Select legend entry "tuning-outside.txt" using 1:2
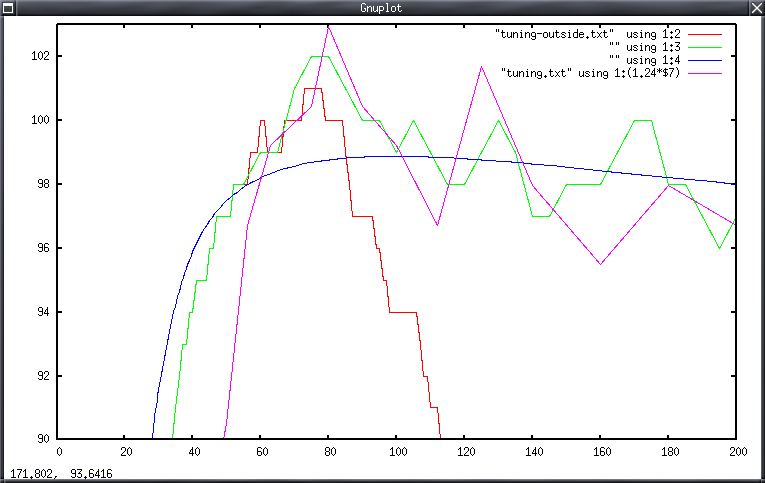 click(587, 34)
